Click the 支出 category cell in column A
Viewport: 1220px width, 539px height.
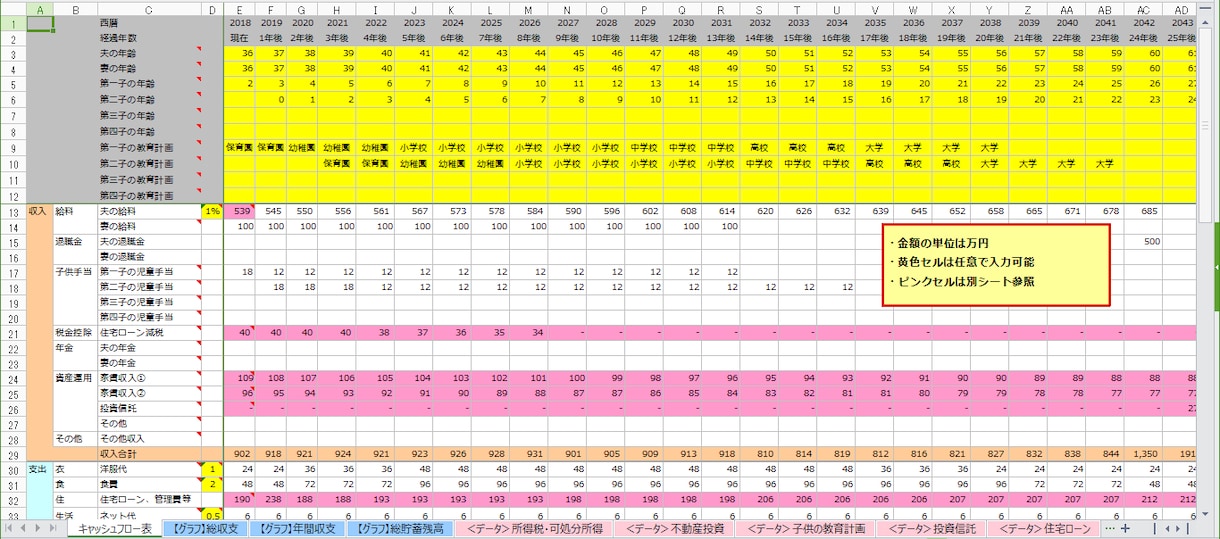coord(39,470)
